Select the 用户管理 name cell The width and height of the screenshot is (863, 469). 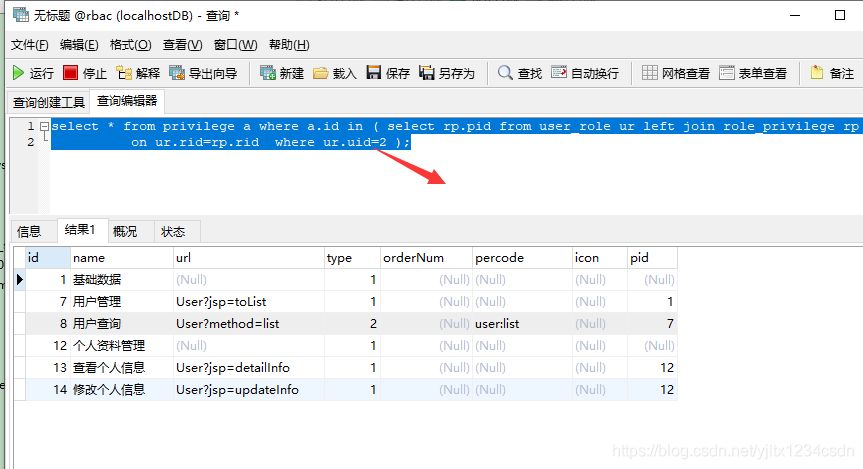(122, 302)
